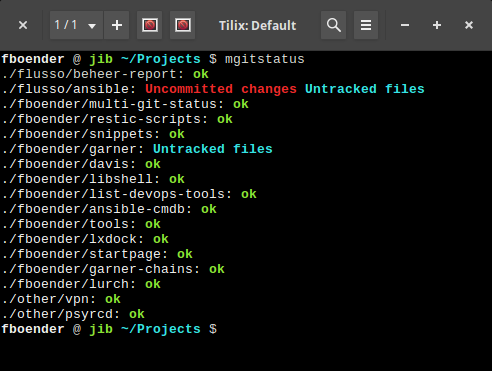Click the red Uncommitted changes text

click(221, 89)
